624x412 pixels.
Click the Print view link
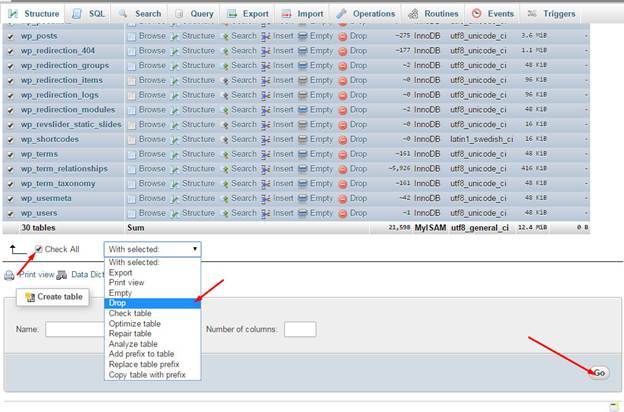(x=37, y=275)
